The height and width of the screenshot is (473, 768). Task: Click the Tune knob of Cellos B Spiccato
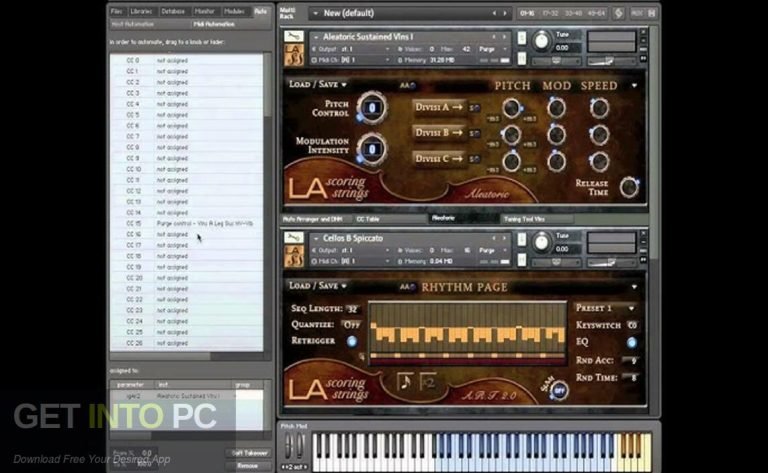[541, 243]
